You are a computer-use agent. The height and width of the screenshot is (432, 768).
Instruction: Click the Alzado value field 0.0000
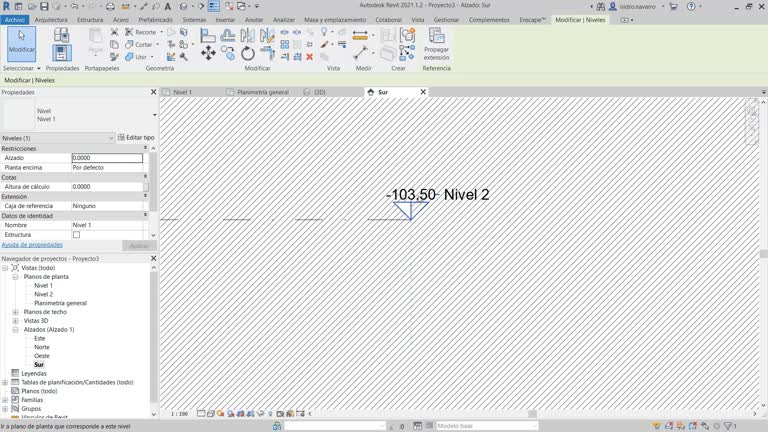coord(107,158)
